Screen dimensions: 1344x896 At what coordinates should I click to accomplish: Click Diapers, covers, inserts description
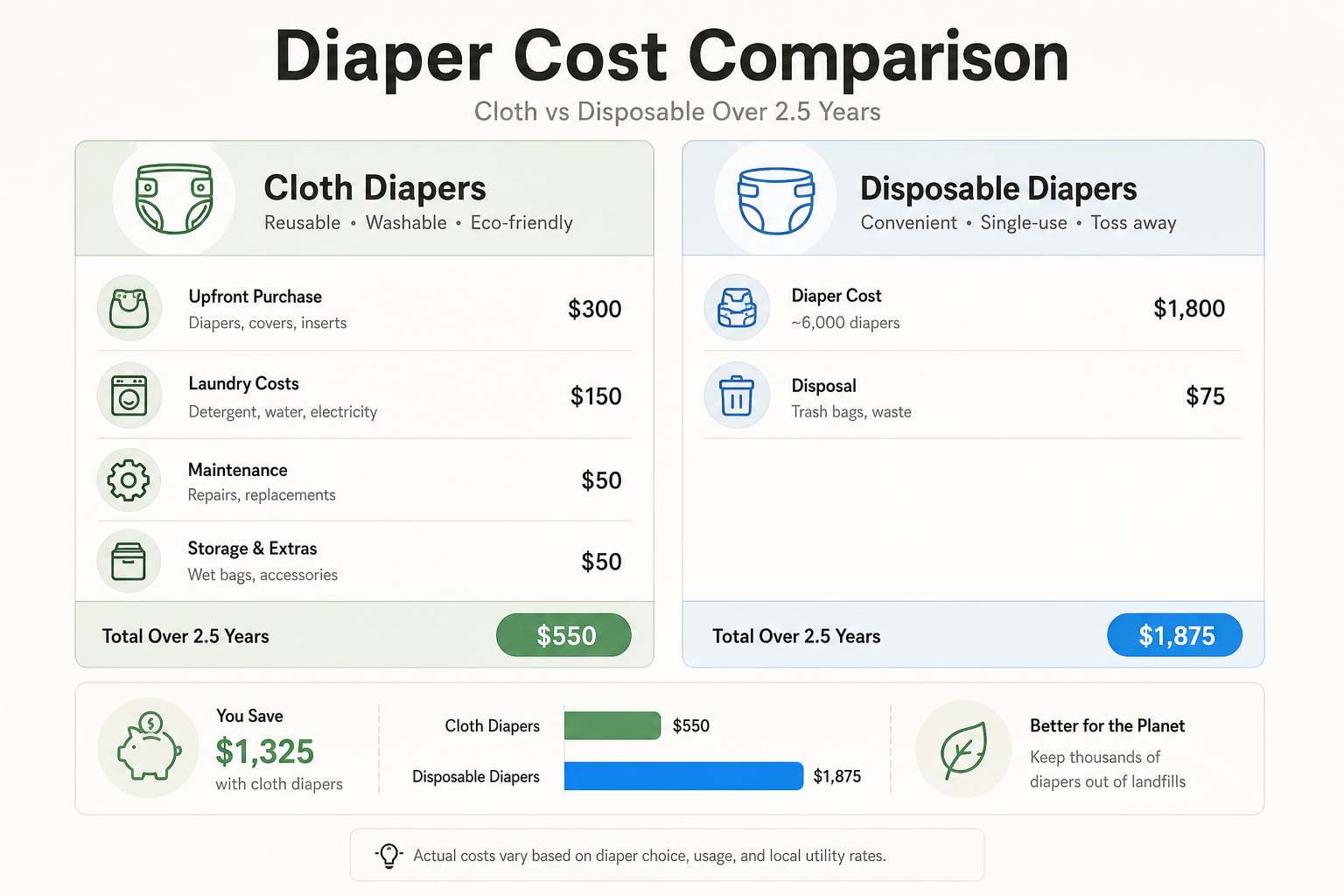(x=268, y=323)
